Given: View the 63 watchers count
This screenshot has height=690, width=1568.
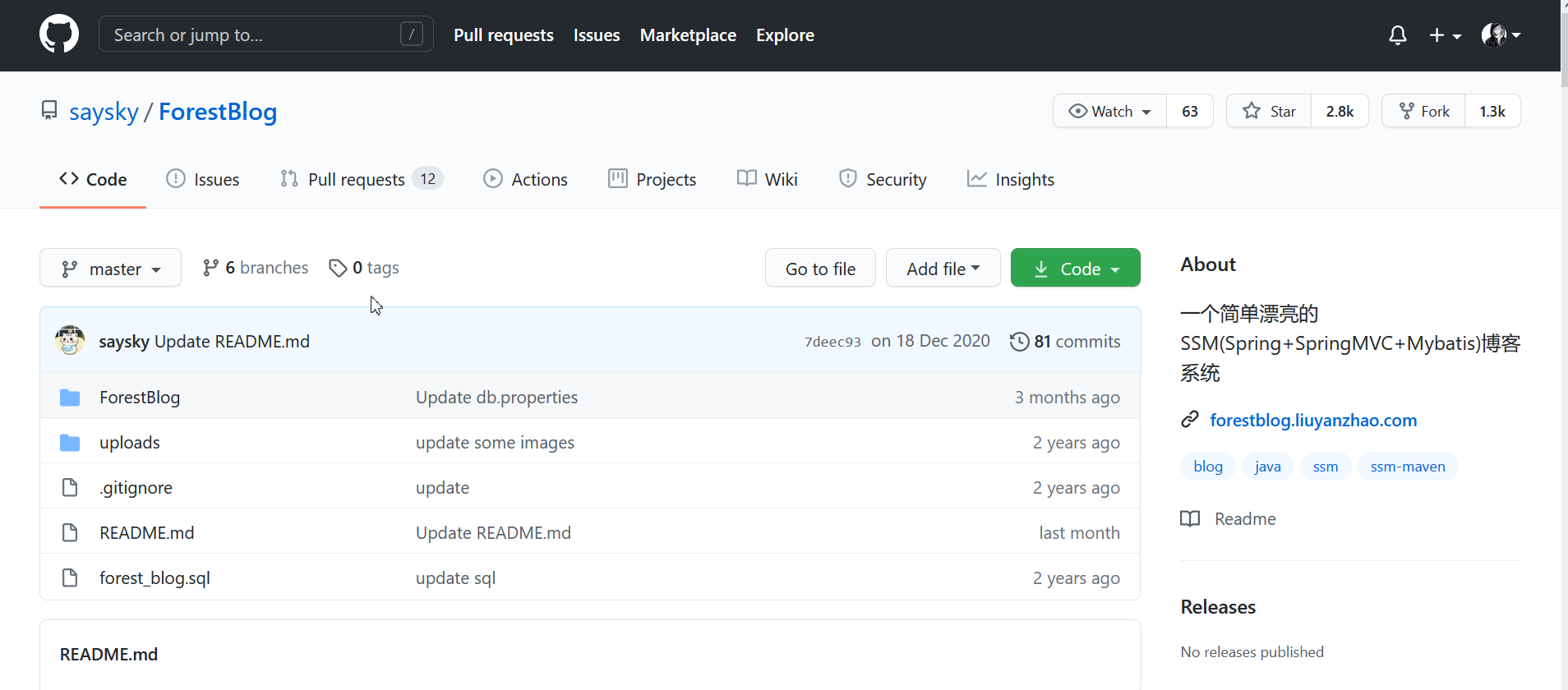Looking at the screenshot, I should click(x=1190, y=111).
